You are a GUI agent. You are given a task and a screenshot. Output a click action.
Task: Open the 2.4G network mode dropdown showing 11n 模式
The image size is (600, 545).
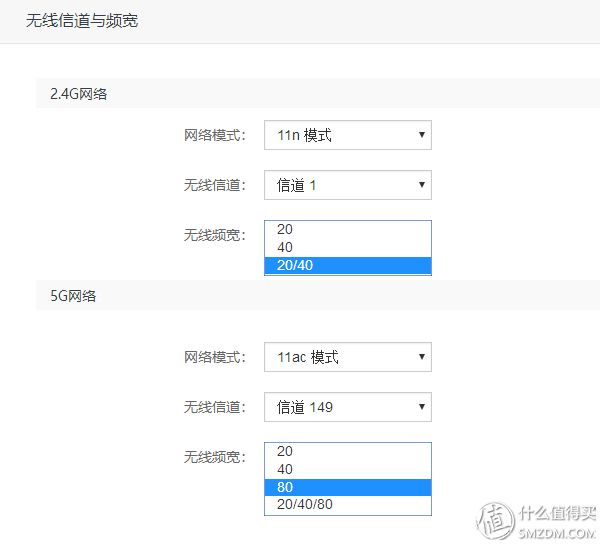348,135
